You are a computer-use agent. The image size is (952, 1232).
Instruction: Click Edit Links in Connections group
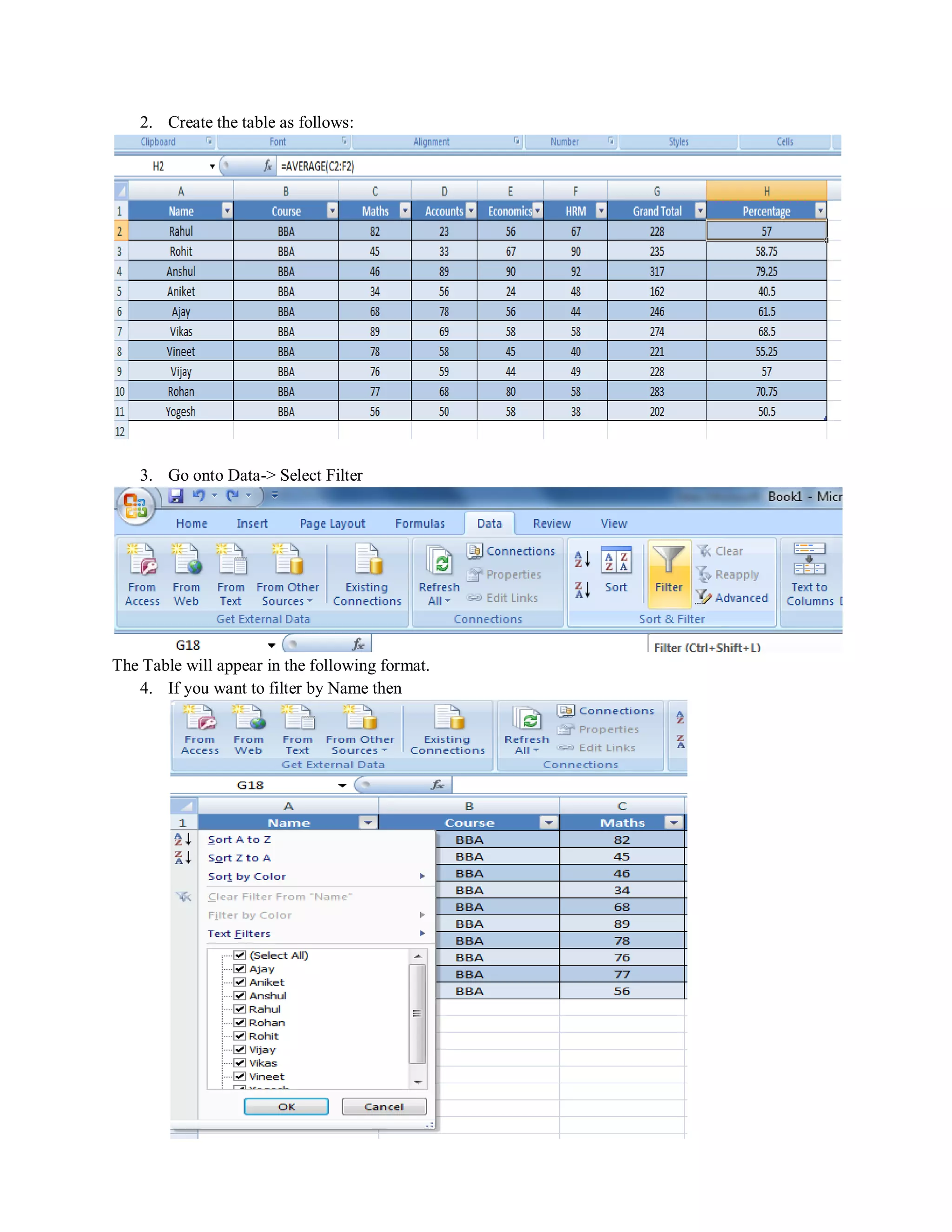[x=502, y=598]
